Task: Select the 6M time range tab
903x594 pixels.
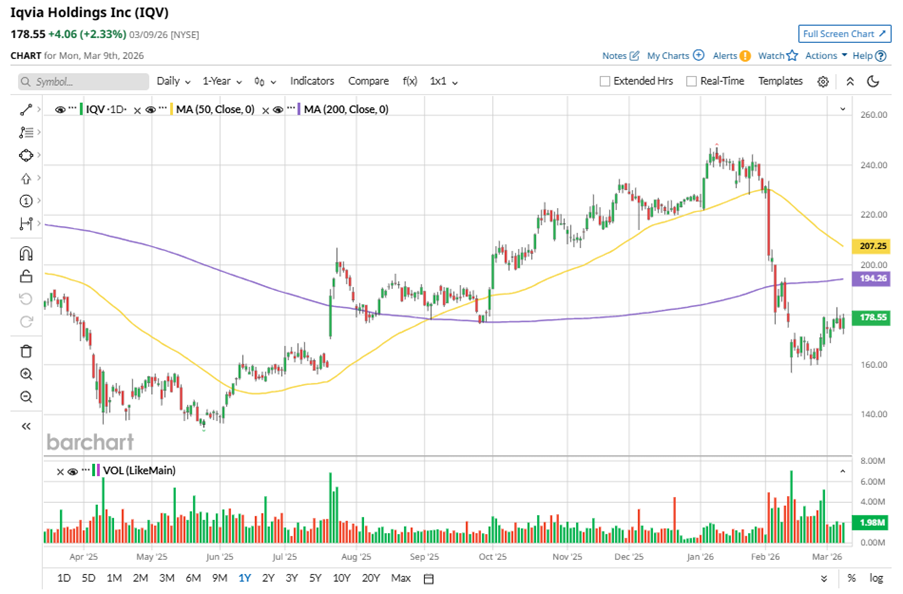Action: [x=193, y=578]
